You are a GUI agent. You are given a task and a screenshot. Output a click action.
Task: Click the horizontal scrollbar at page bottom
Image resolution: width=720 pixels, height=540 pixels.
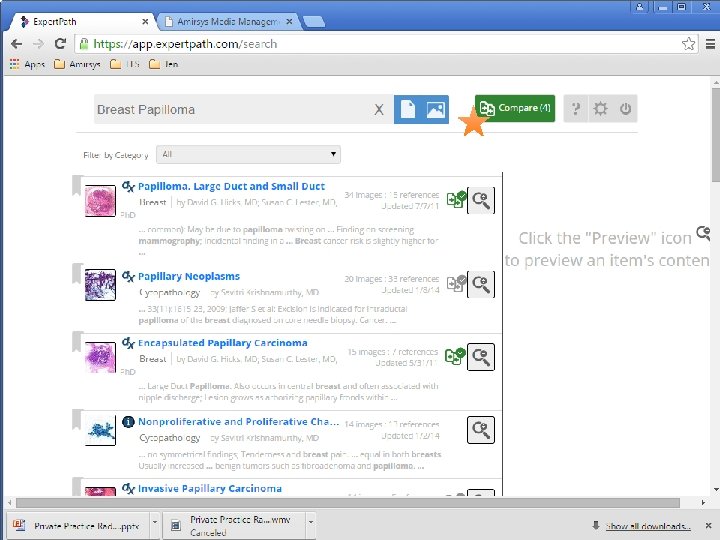point(348,503)
